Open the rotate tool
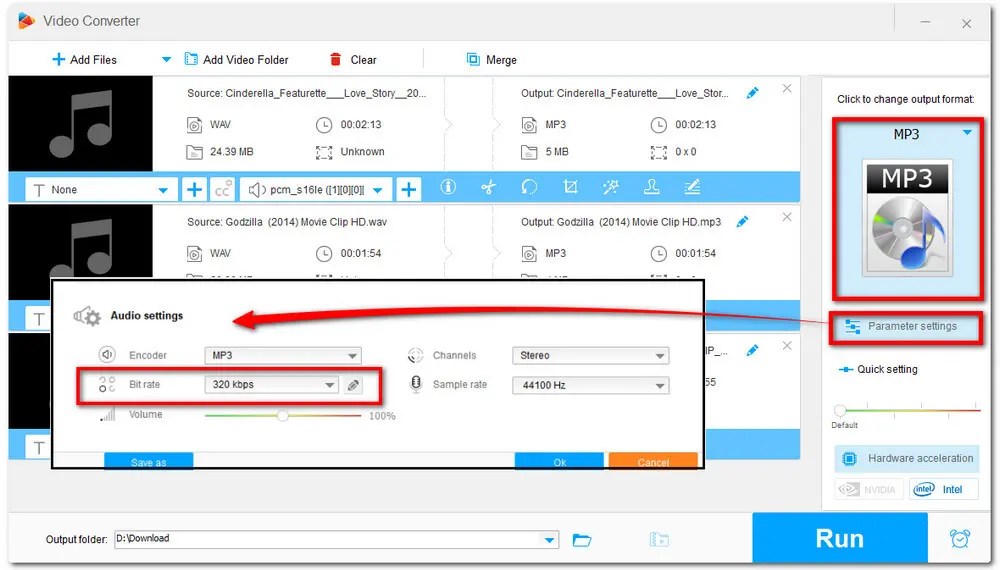Screen dimensions: 1000x570 (529, 187)
